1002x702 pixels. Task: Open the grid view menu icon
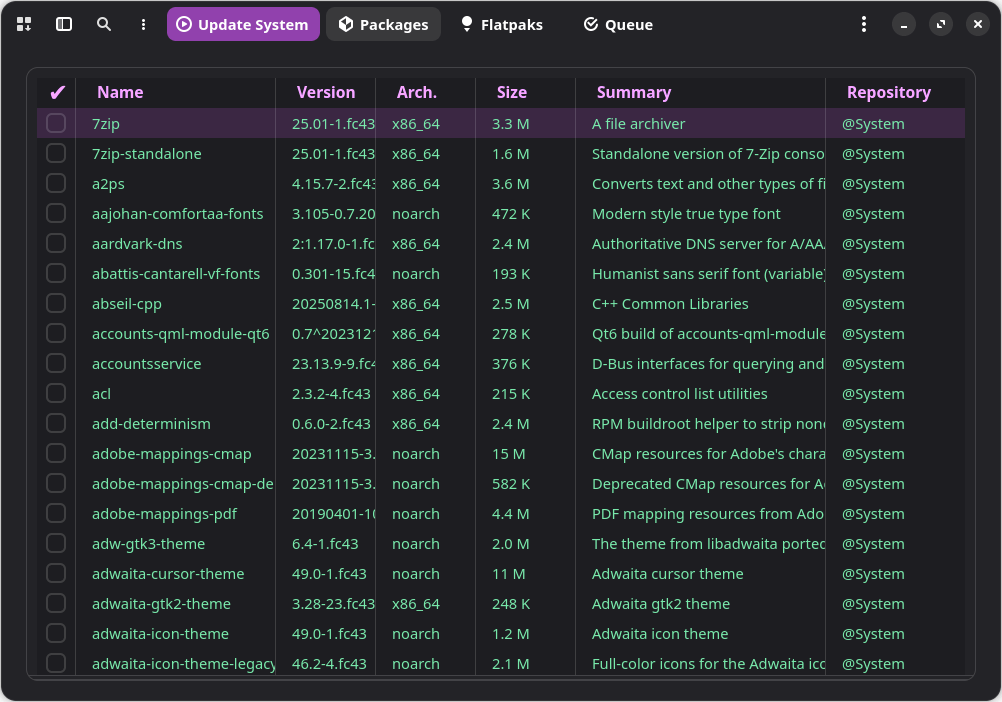coord(24,24)
